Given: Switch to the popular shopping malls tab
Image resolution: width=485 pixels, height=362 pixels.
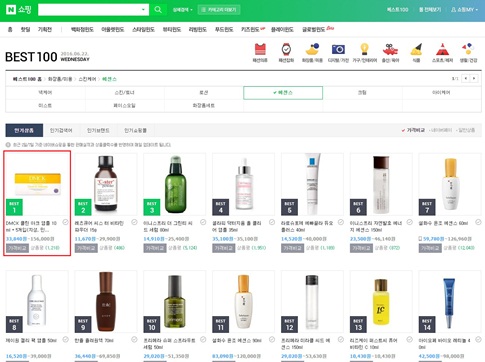Looking at the screenshot, I should click(135, 130).
